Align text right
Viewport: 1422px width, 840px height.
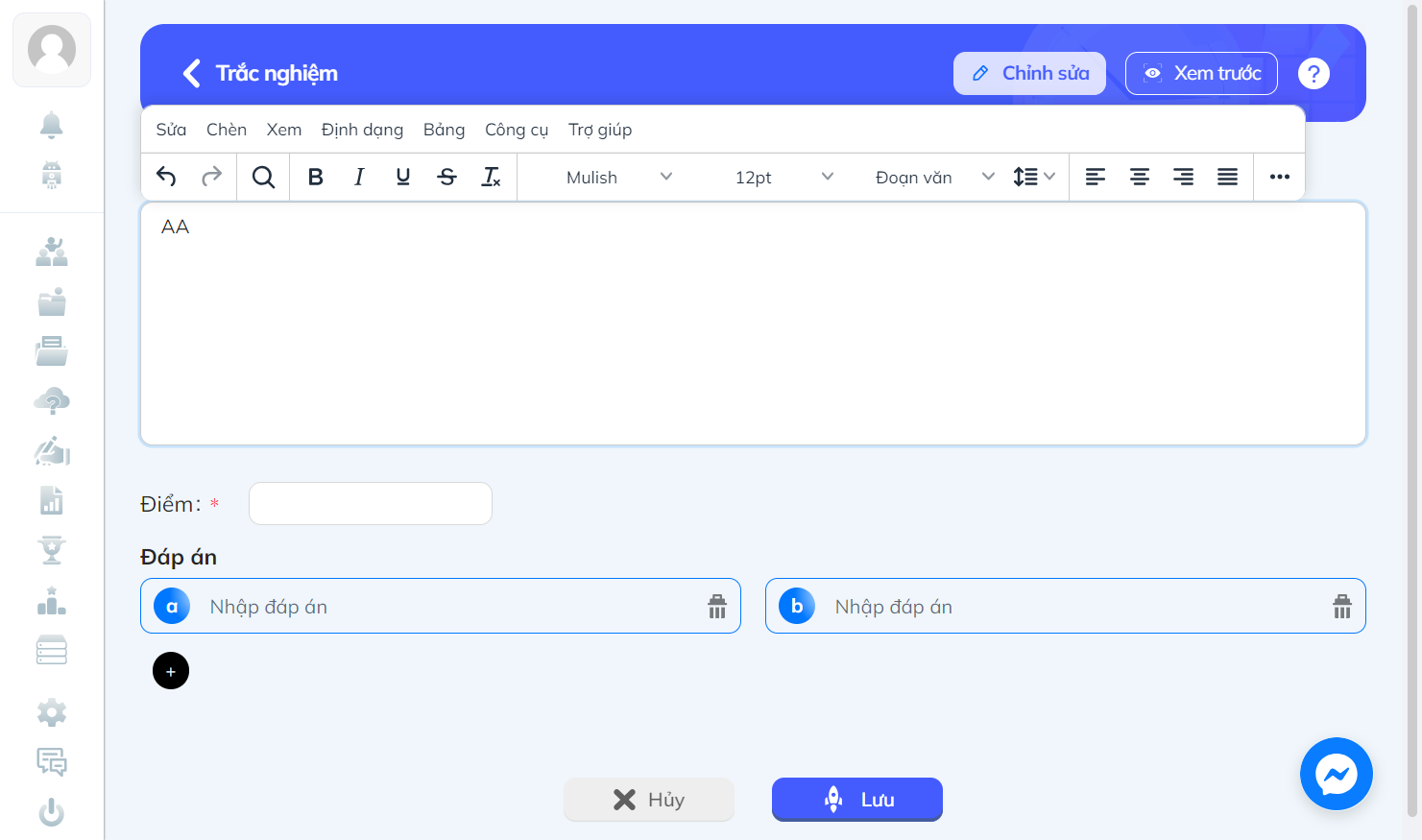point(1184,177)
